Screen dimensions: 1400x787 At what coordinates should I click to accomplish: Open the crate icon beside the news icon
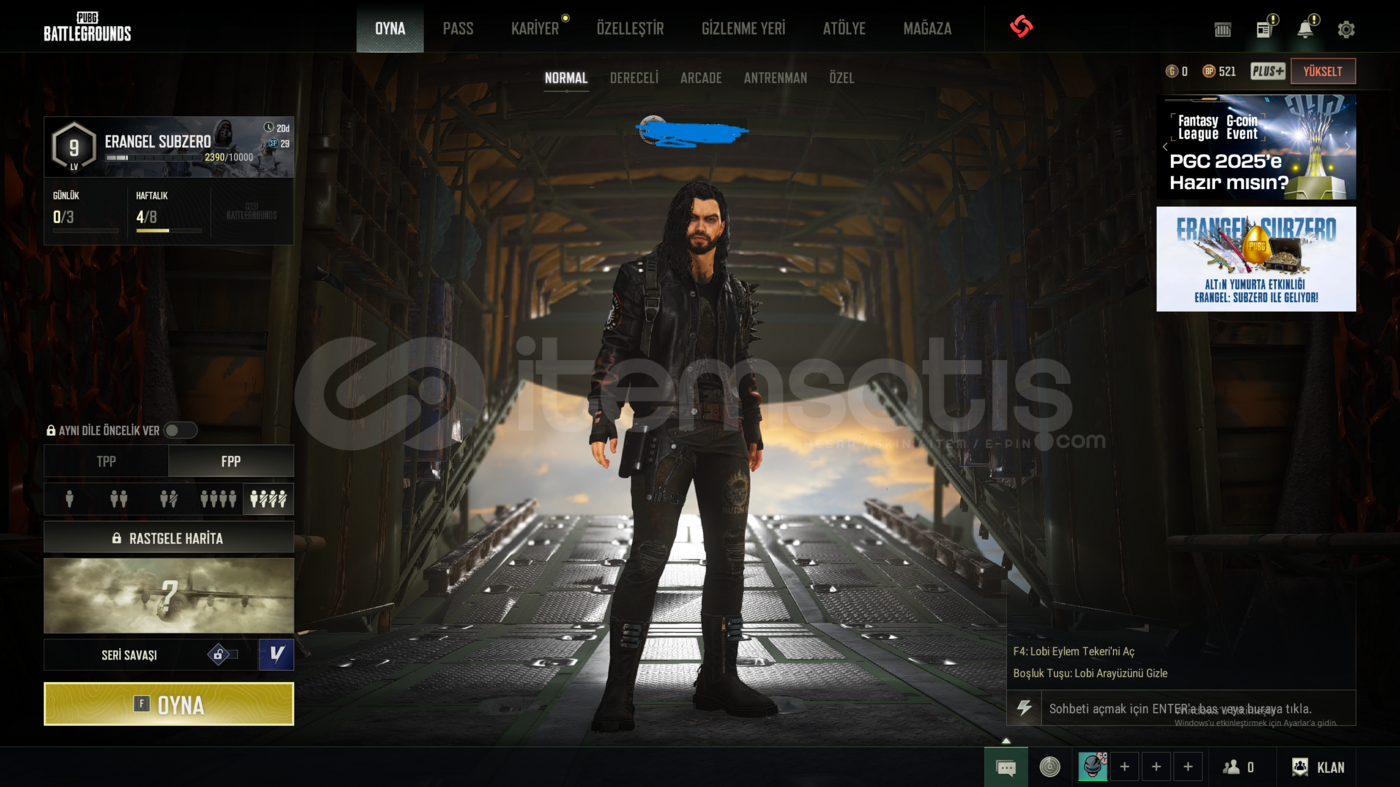(1222, 30)
